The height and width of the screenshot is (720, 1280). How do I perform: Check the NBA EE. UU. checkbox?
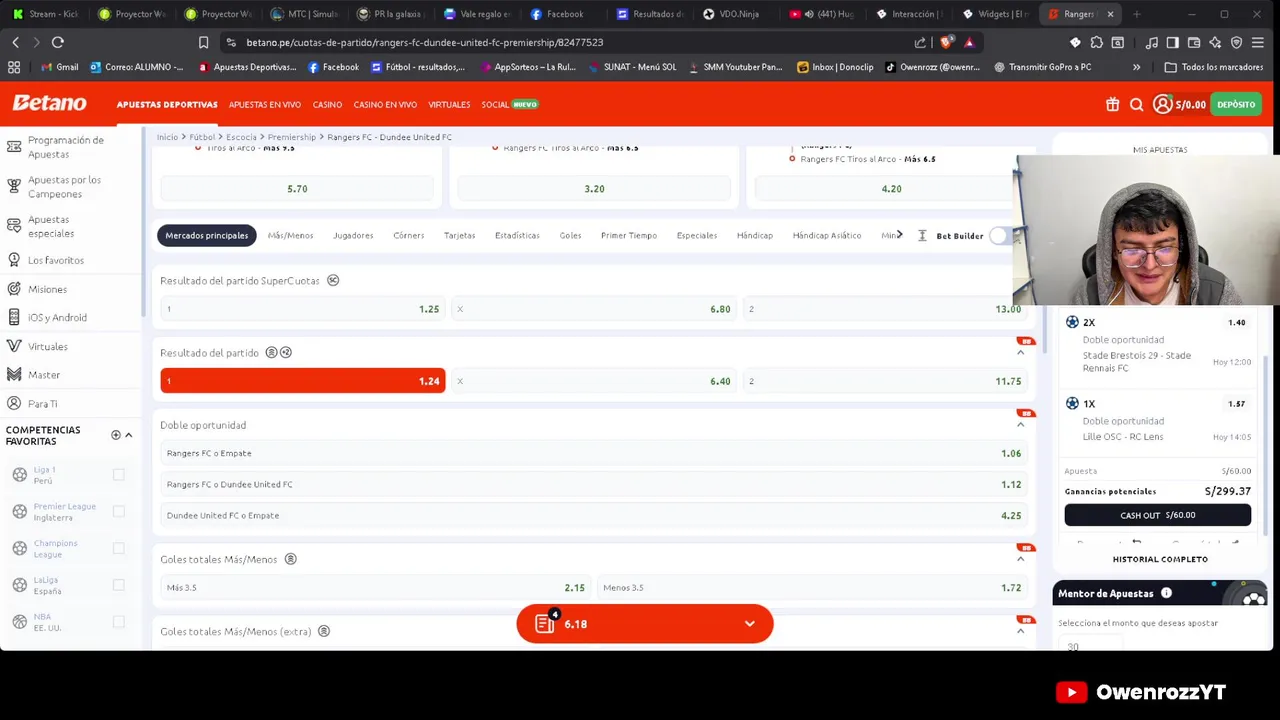point(118,621)
